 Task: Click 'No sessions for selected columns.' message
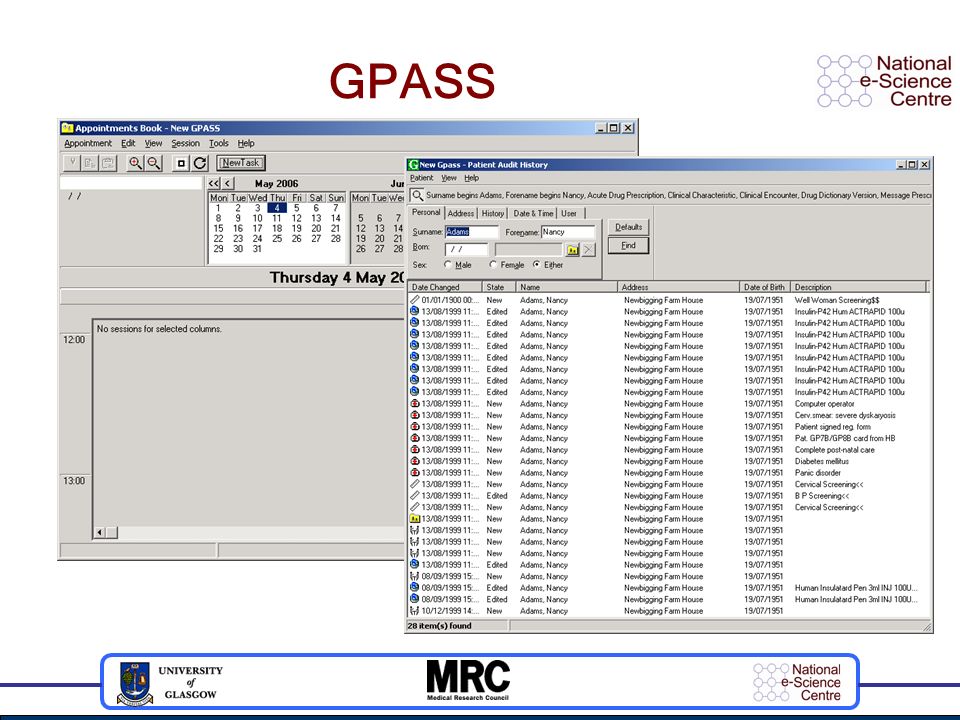coord(159,329)
